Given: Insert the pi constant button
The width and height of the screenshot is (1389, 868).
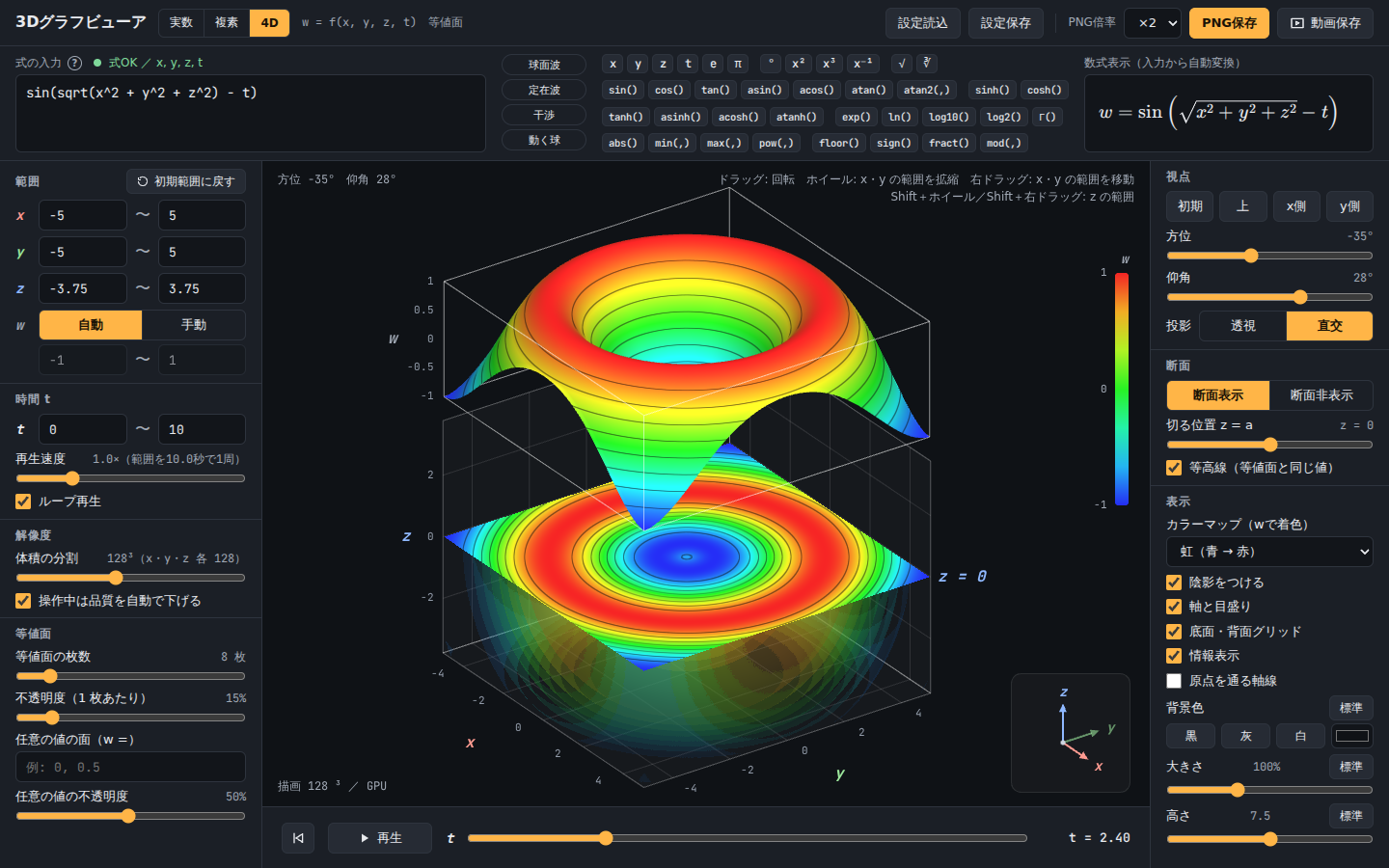Looking at the screenshot, I should tap(738, 64).
